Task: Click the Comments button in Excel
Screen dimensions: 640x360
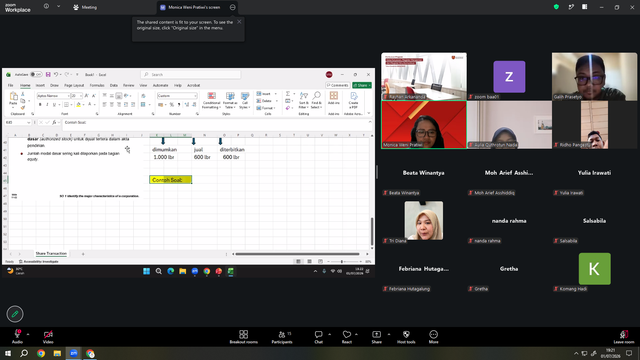Action: (338, 85)
